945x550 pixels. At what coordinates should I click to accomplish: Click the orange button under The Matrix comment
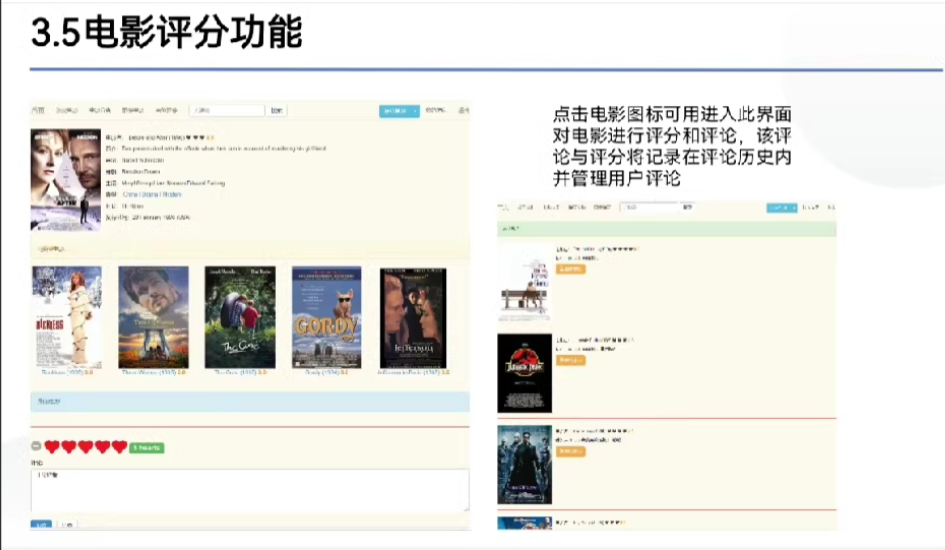[x=570, y=451]
